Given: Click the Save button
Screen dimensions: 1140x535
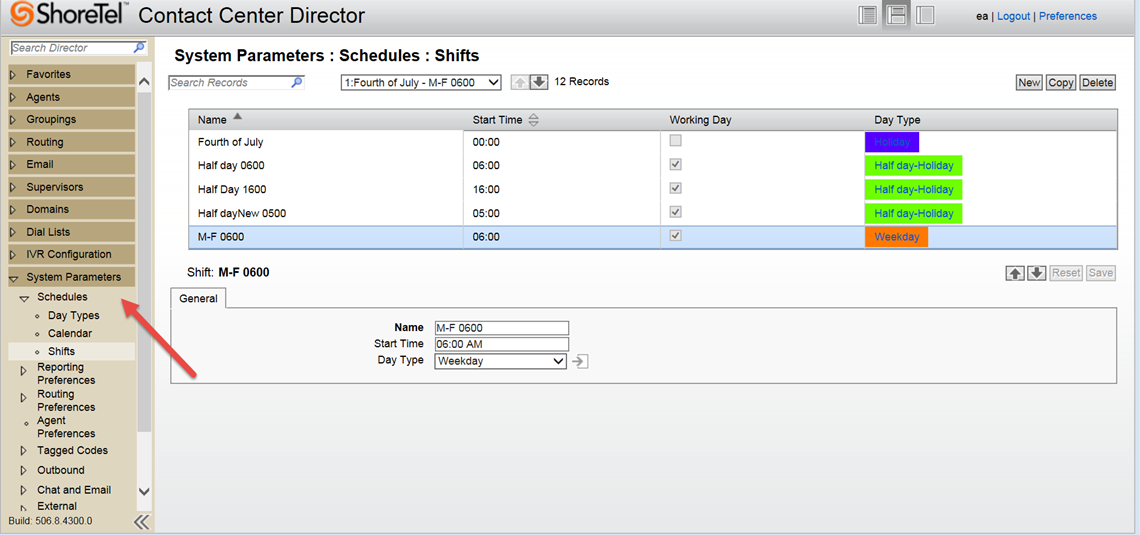Looking at the screenshot, I should pyautogui.click(x=1101, y=273).
